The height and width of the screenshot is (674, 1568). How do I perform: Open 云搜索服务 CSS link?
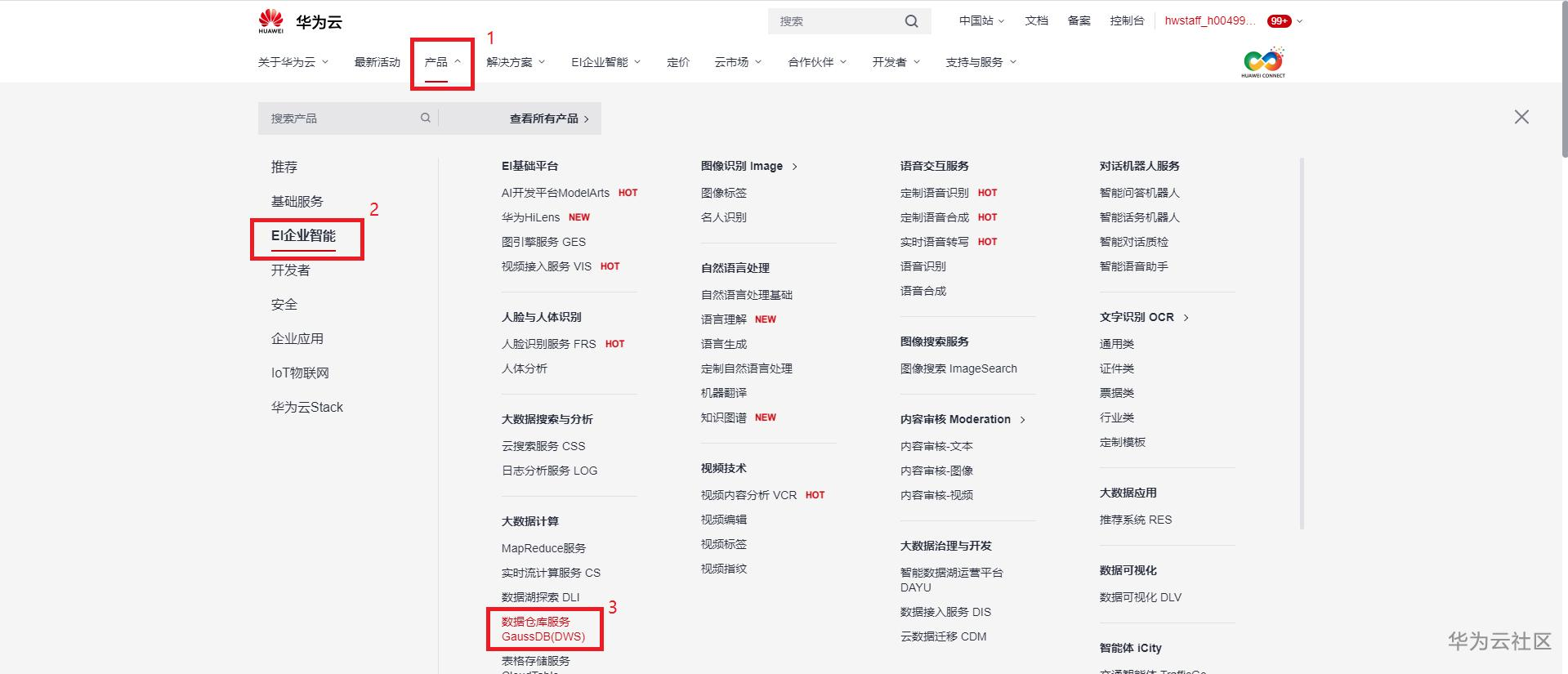click(543, 446)
